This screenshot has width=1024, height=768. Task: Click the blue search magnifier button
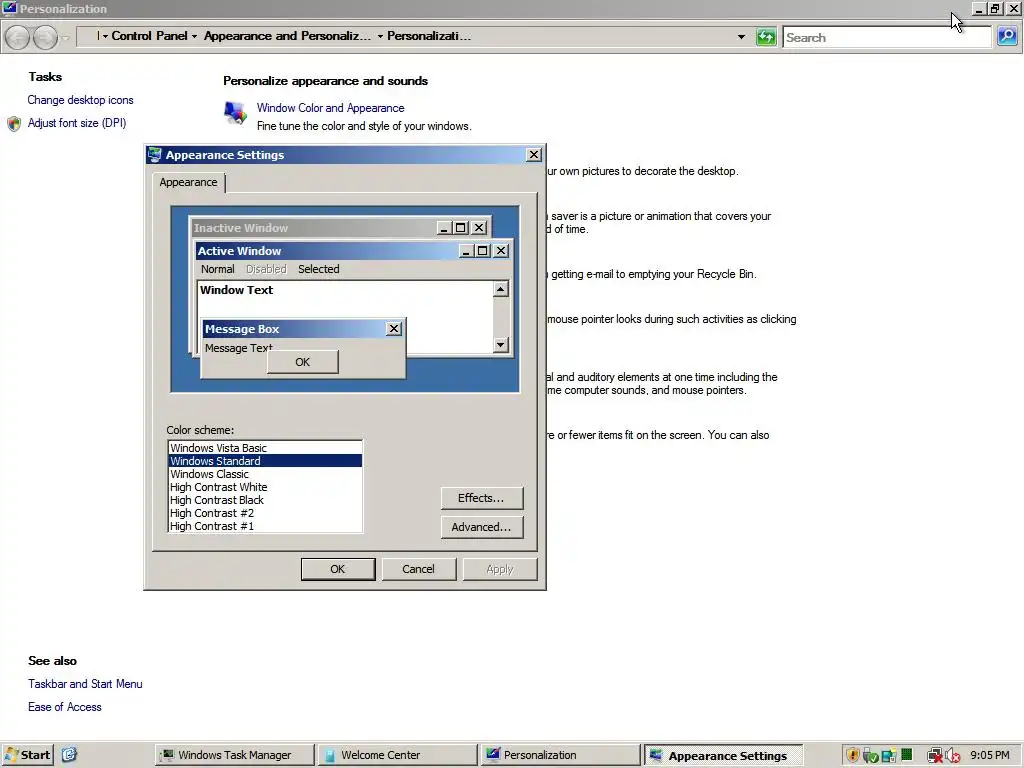tap(1007, 37)
